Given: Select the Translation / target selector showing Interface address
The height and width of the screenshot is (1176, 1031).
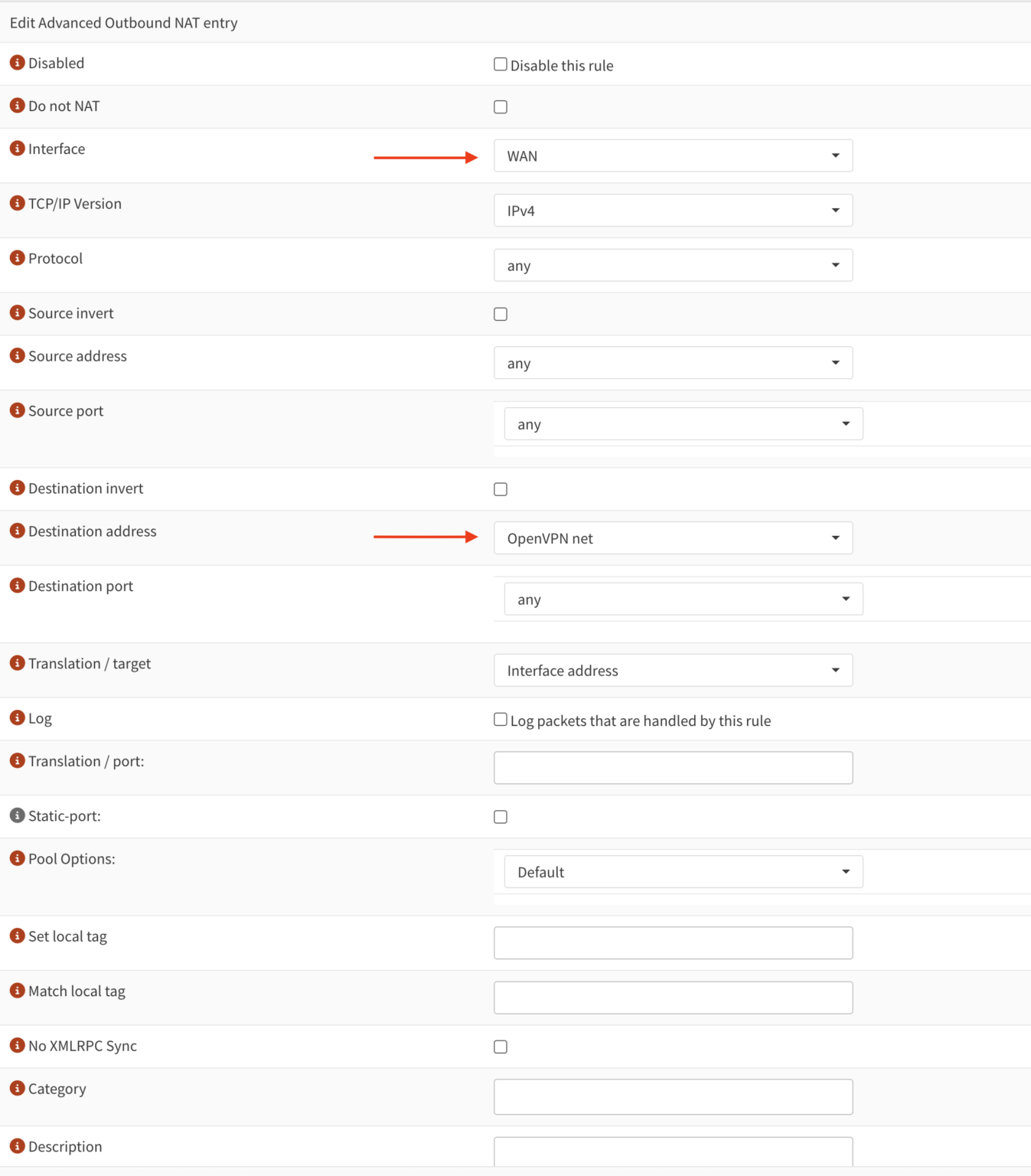Looking at the screenshot, I should 673,670.
